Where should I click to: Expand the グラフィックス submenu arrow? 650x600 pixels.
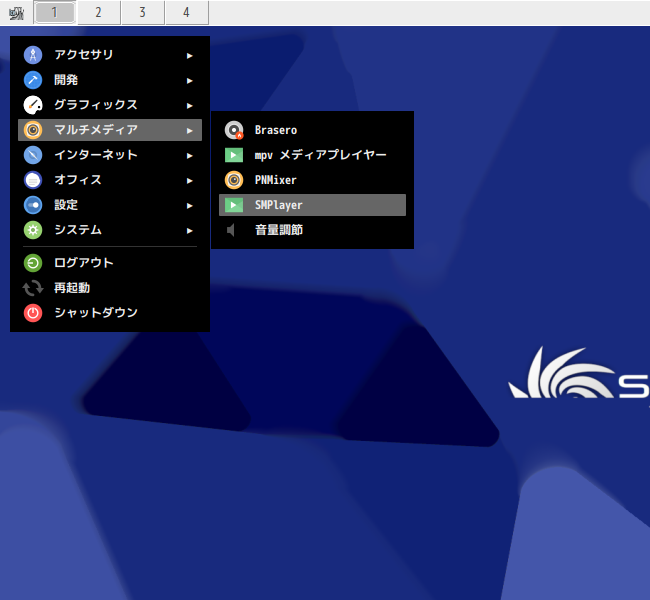(189, 106)
